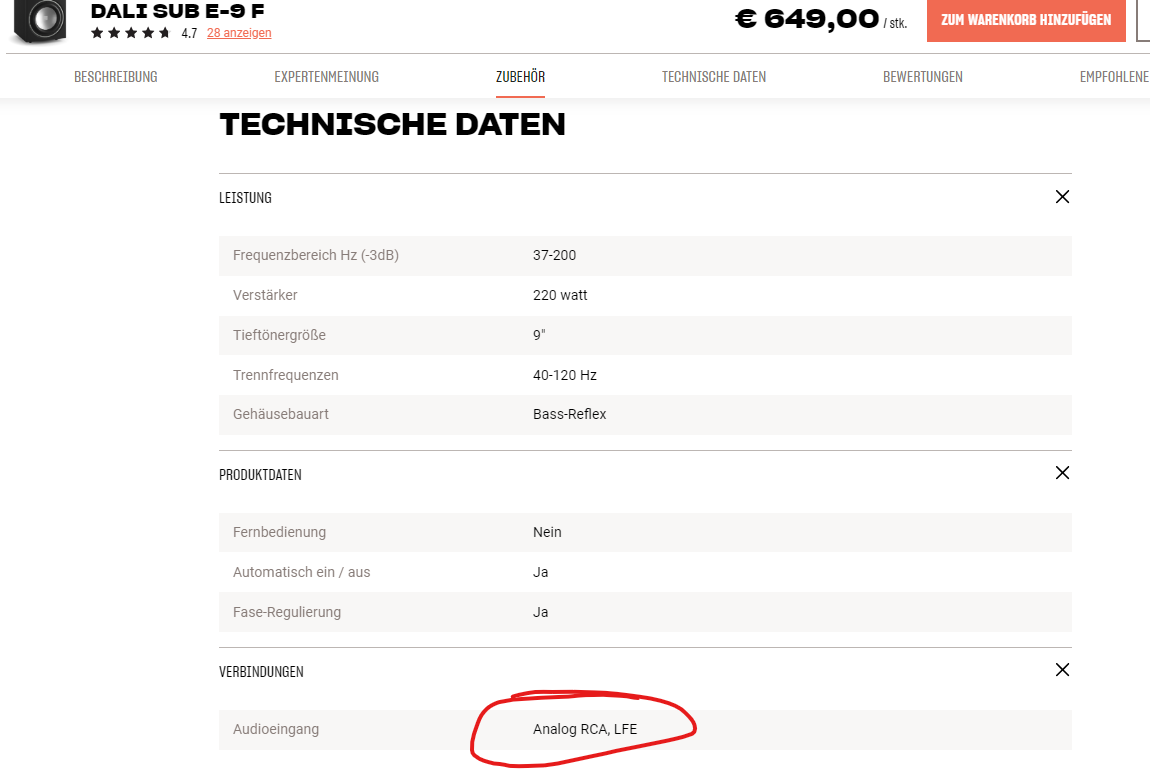This screenshot has height=769, width=1150.
Task: Select the Bass-Reflex value
Action: (570, 414)
